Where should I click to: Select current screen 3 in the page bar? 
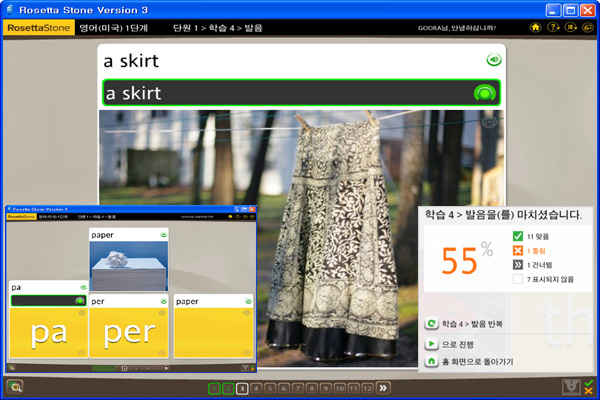242,389
